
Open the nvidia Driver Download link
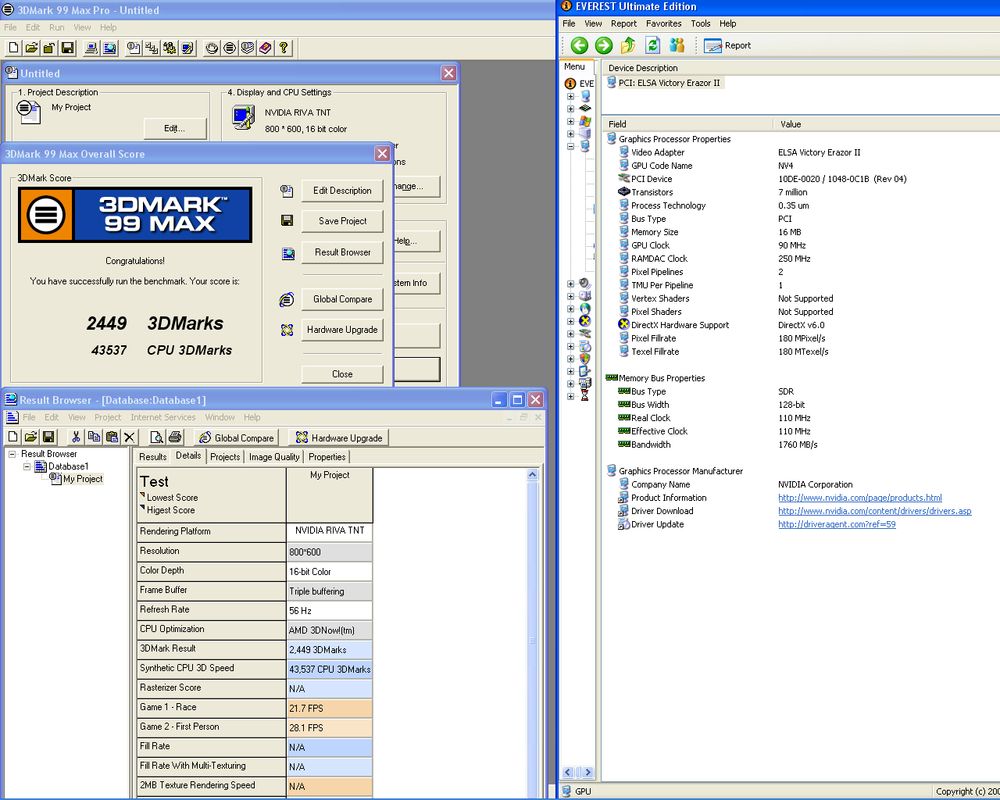(x=874, y=511)
